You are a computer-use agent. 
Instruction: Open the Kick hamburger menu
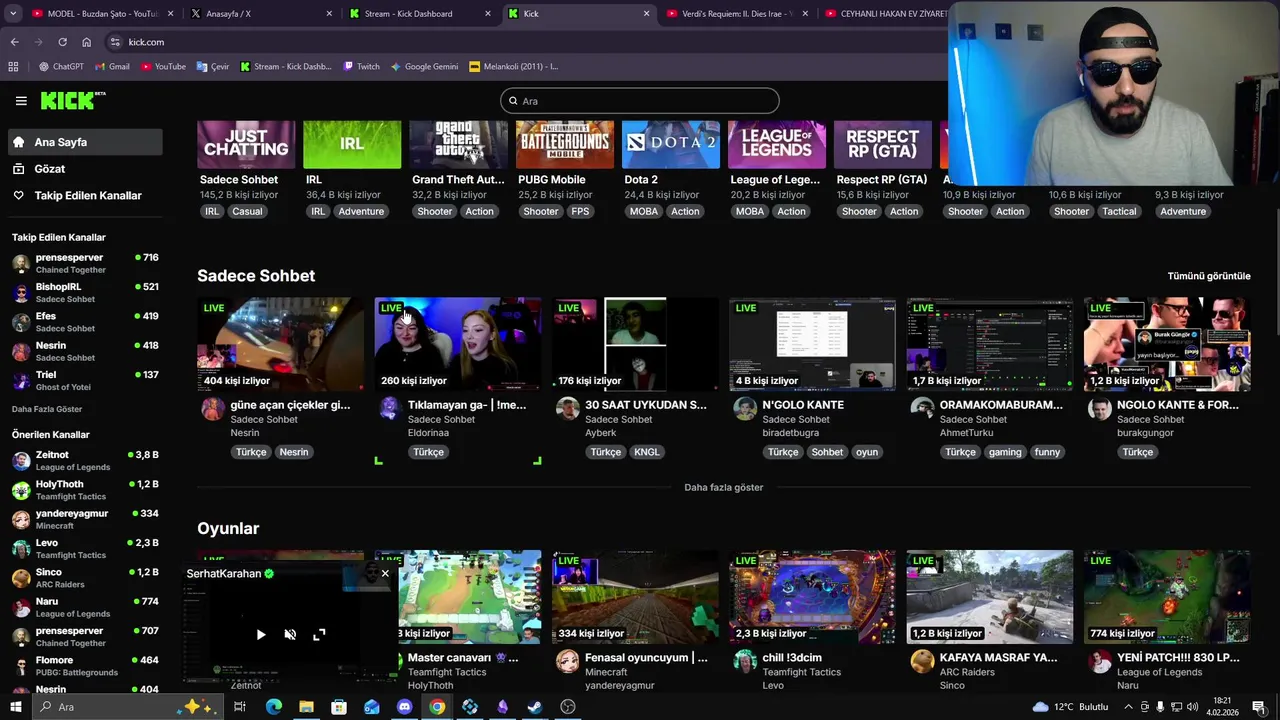[x=21, y=101]
